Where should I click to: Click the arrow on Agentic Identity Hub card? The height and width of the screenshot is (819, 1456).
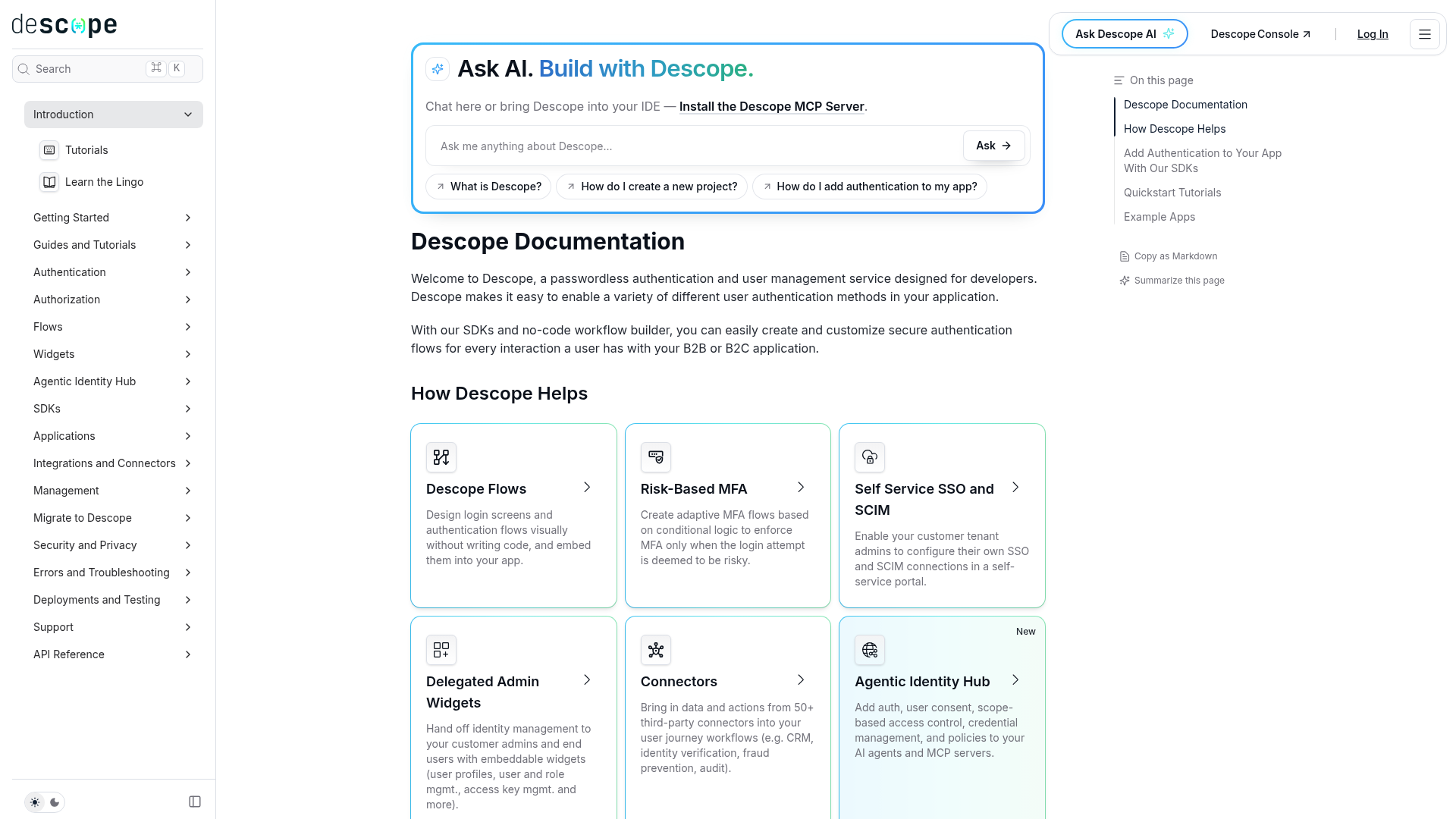1015,679
